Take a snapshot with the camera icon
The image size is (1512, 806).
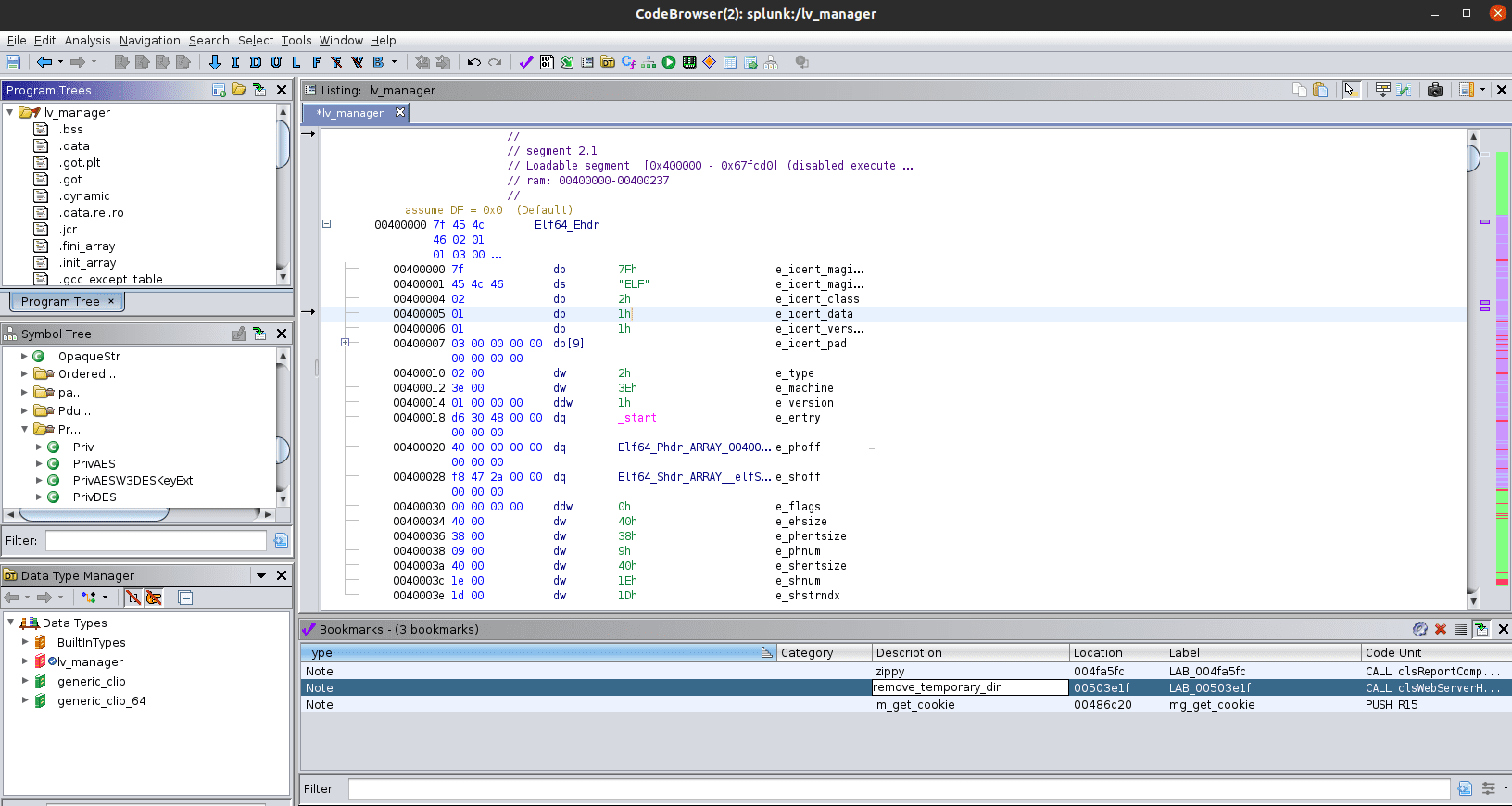click(1435, 90)
